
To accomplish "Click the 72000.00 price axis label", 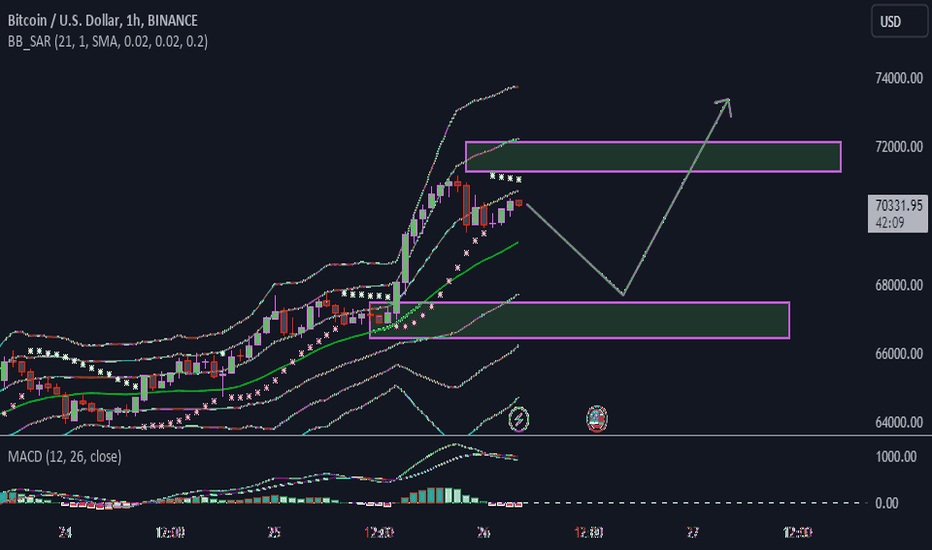I will click(899, 147).
